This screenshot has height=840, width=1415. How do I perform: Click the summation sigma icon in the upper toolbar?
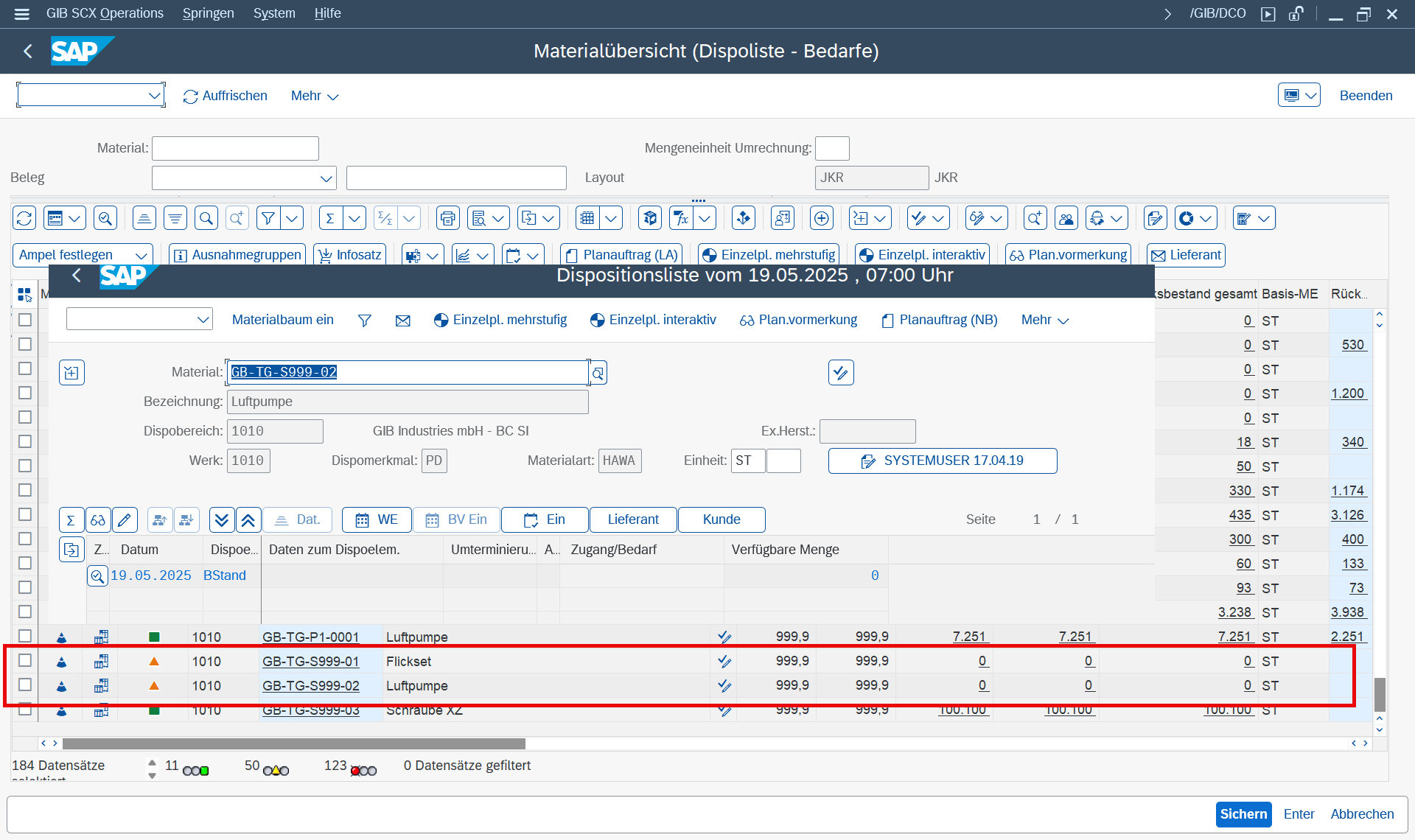tap(330, 218)
